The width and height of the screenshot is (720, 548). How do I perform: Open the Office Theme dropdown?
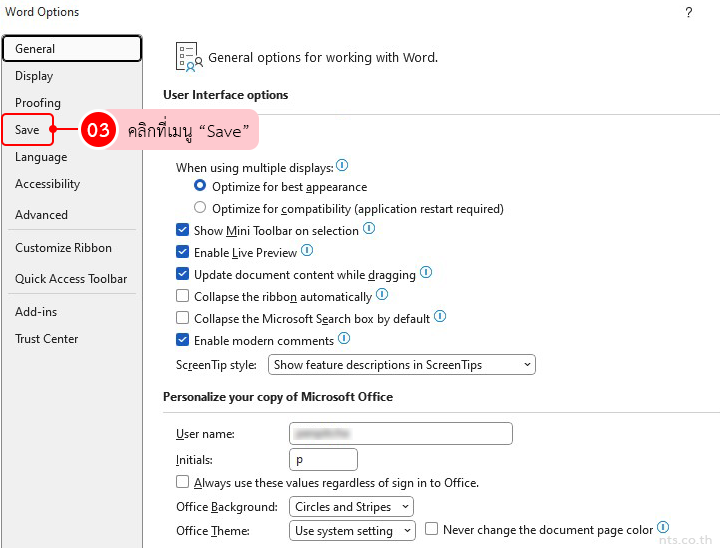pos(352,531)
